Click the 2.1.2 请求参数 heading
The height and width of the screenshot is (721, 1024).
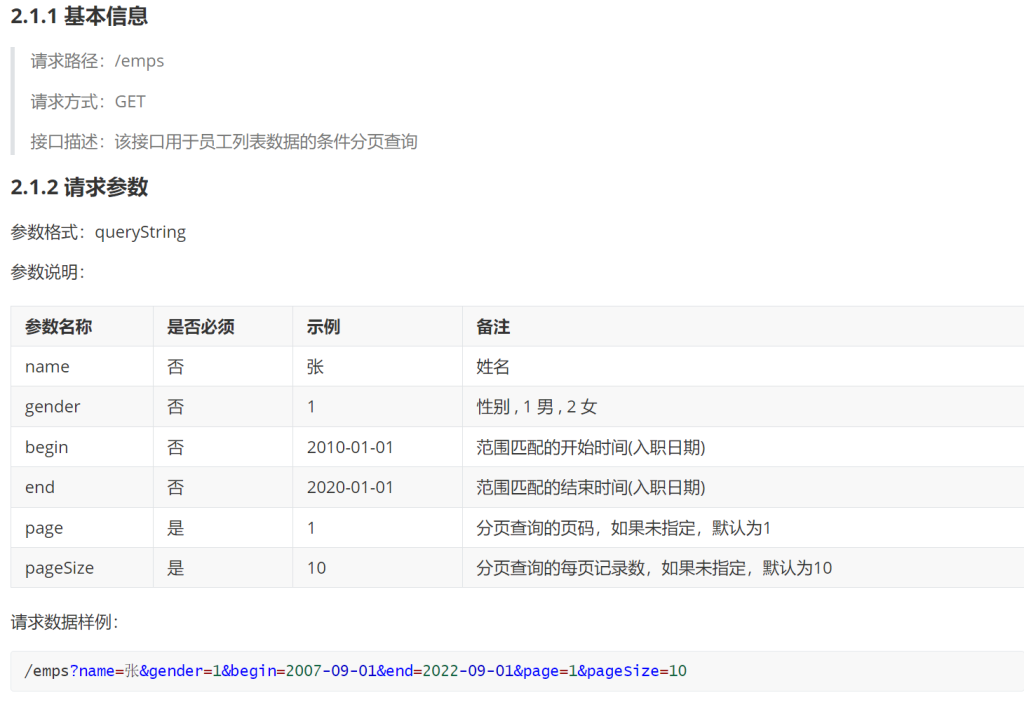click(x=80, y=187)
